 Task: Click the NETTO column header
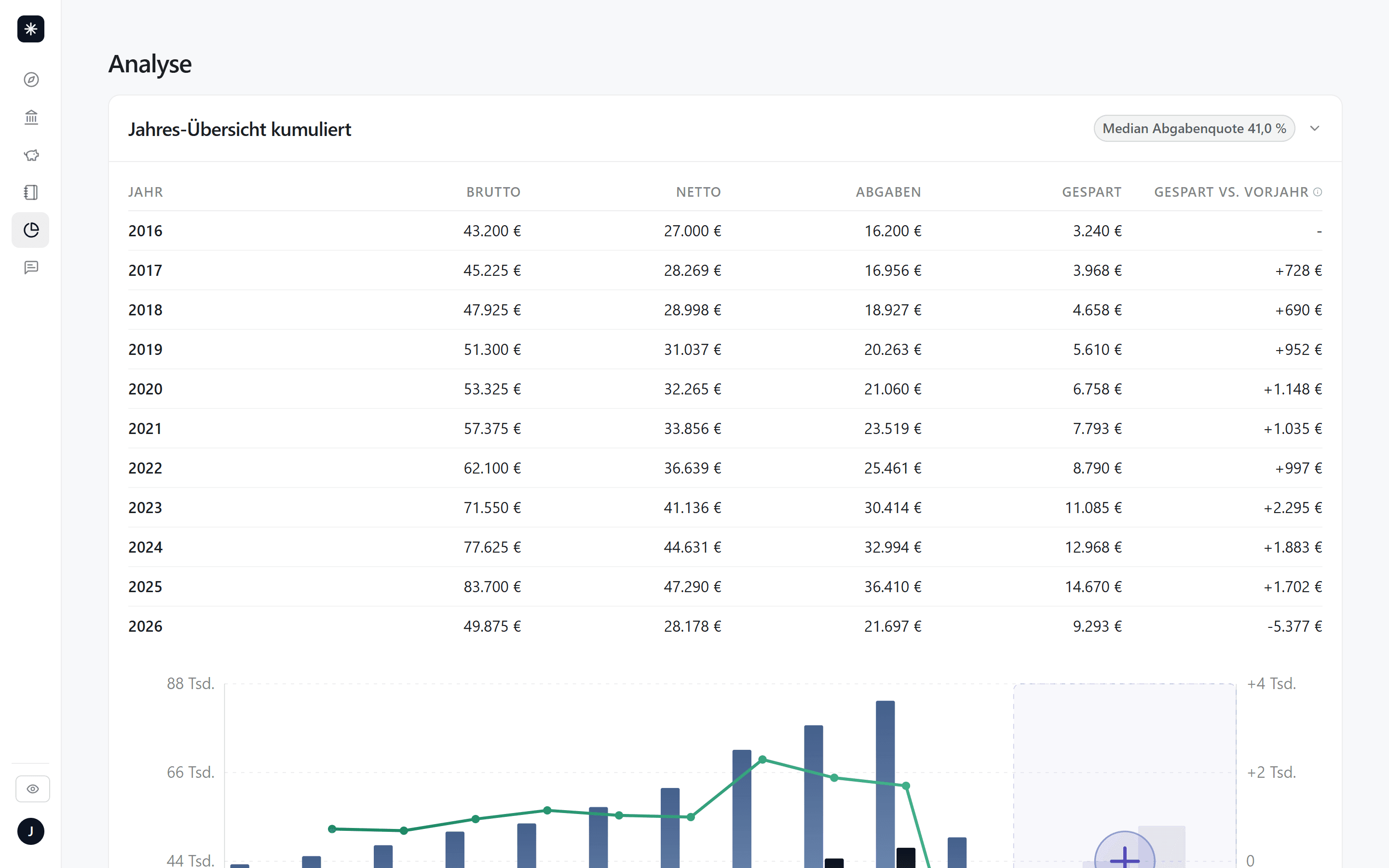click(698, 192)
